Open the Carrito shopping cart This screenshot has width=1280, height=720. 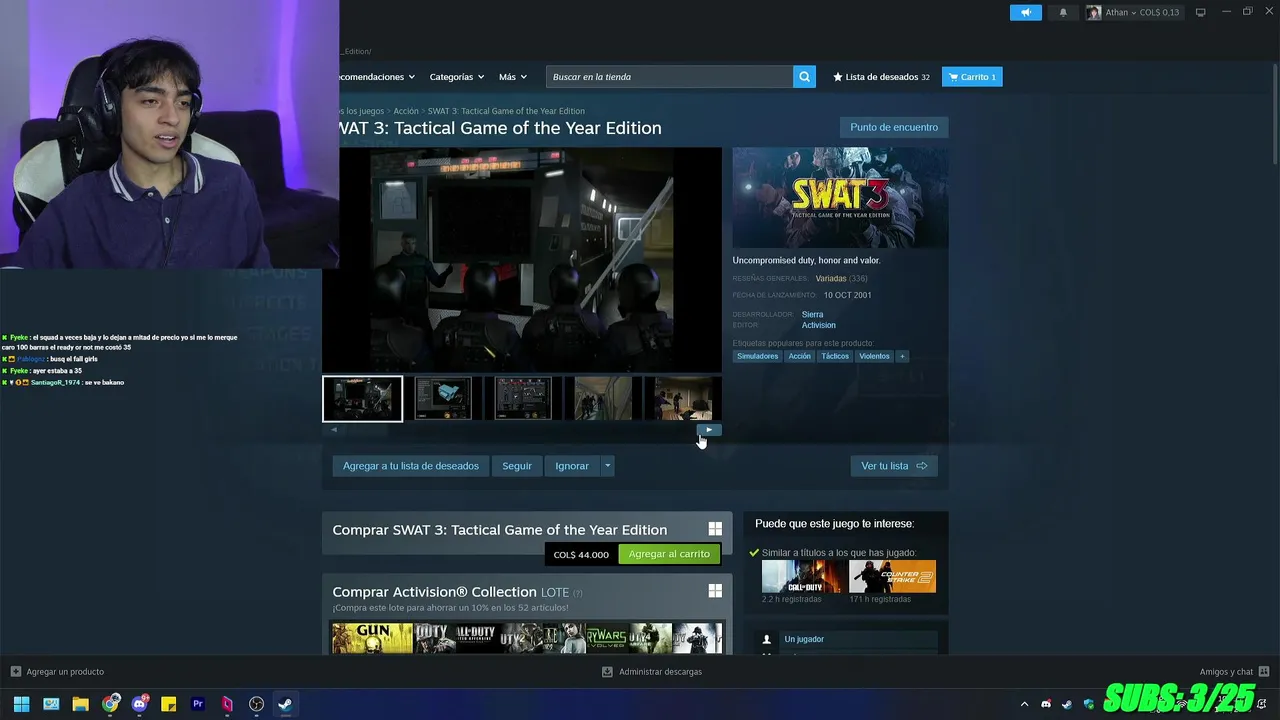tap(972, 77)
